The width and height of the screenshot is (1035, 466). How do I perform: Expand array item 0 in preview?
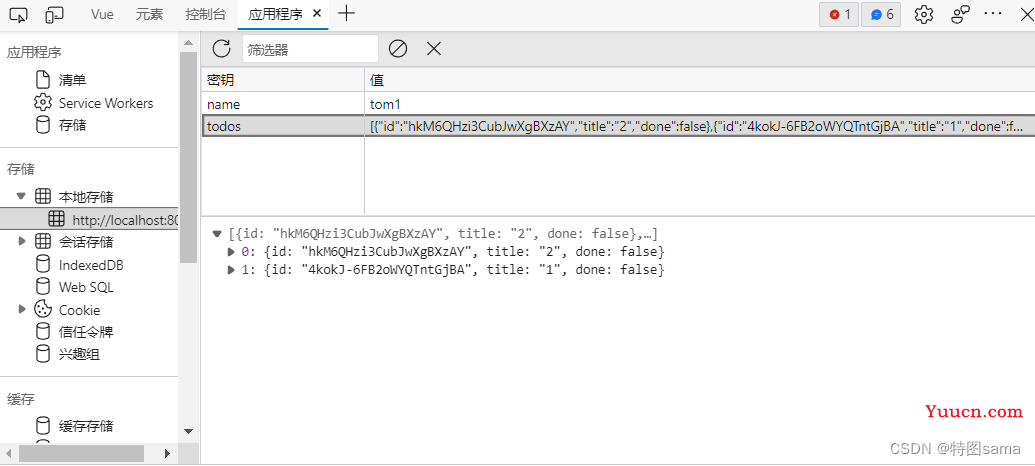230,251
